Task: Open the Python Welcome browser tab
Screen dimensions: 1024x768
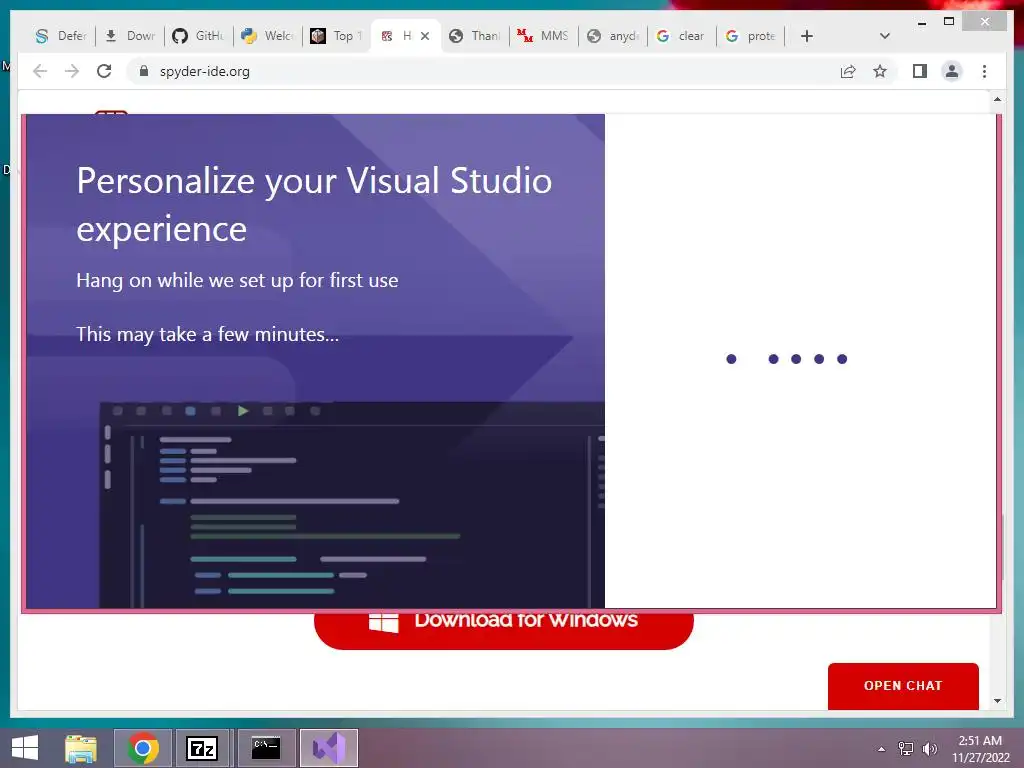Action: click(x=268, y=36)
